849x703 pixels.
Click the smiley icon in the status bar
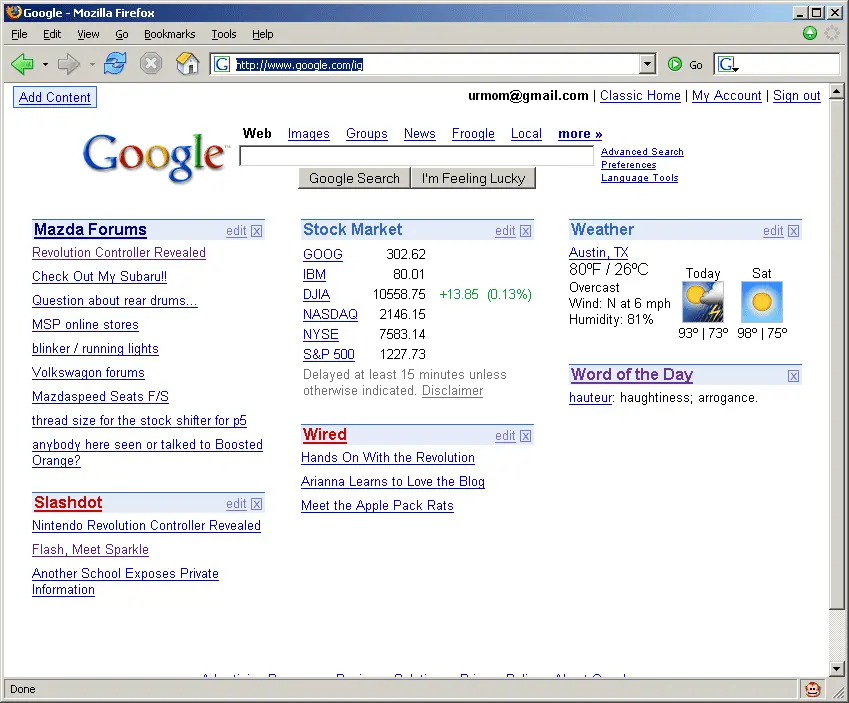813,689
